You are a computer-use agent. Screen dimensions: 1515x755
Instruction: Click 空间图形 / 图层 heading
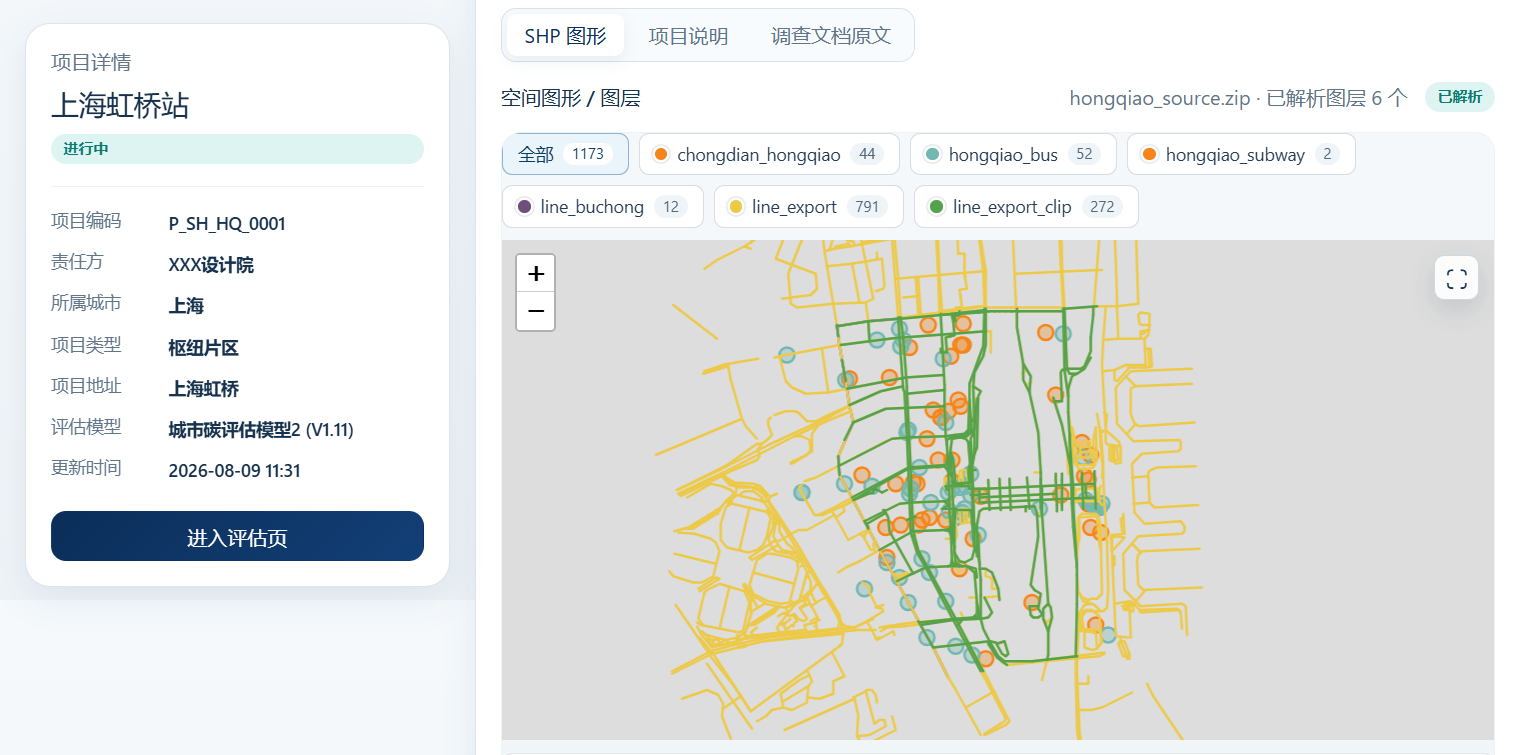pyautogui.click(x=571, y=98)
